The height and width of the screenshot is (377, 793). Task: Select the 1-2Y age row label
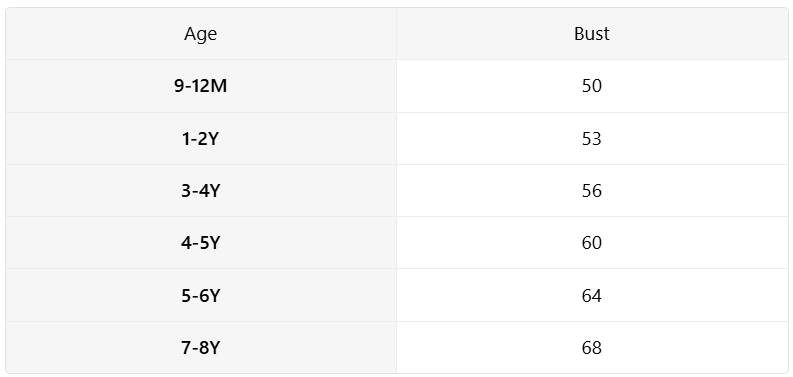tap(201, 139)
